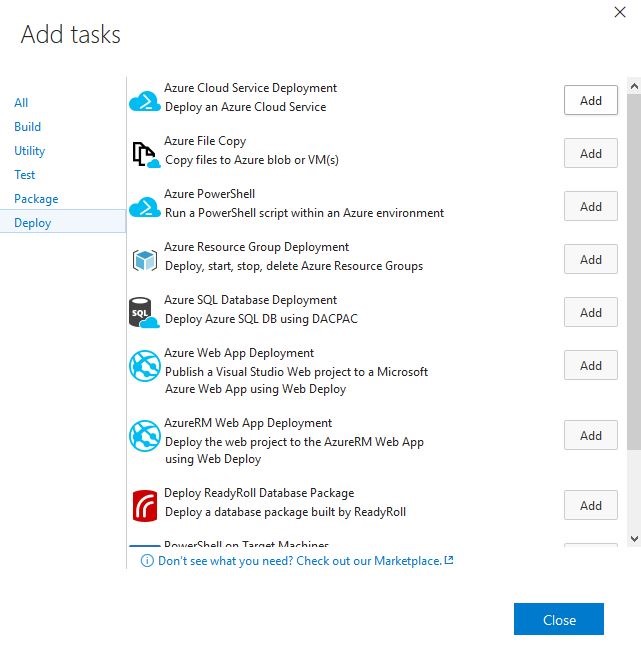Show All task categories

[21, 103]
